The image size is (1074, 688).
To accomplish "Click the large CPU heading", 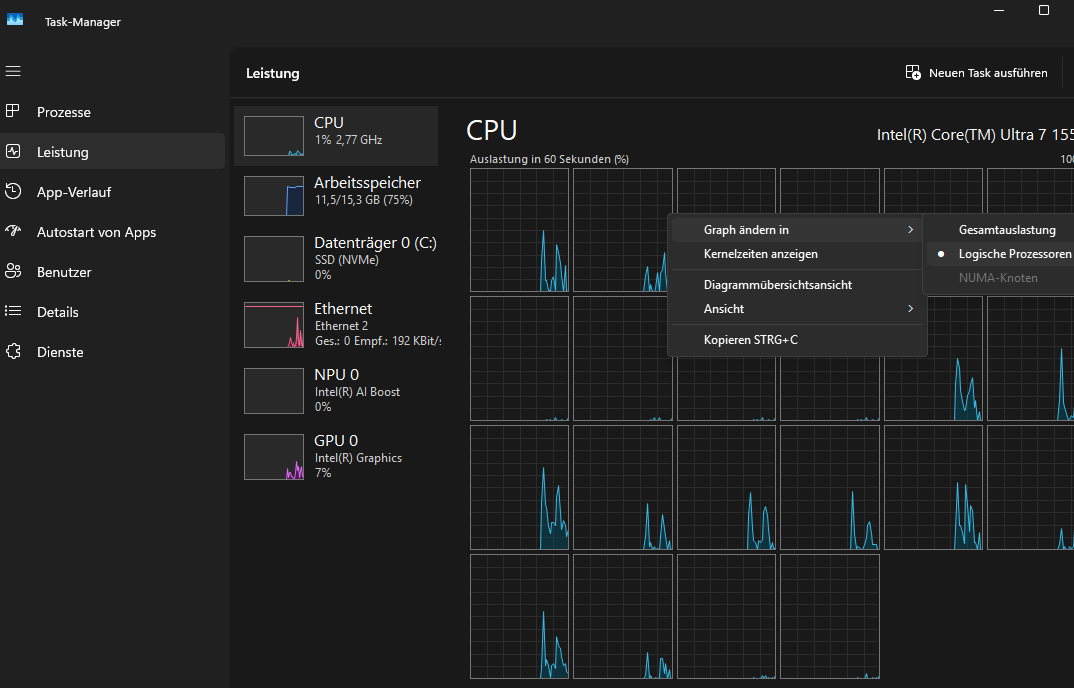I will pyautogui.click(x=492, y=130).
